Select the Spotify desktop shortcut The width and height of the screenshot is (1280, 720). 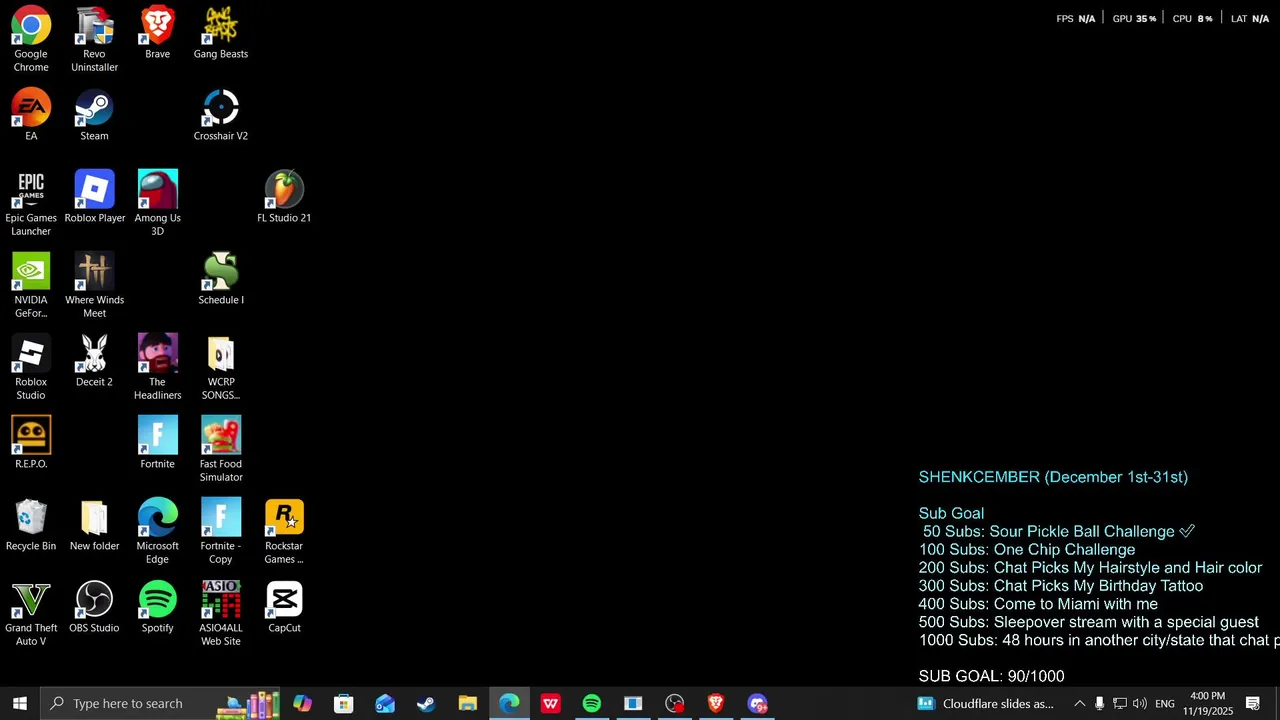coord(157,607)
